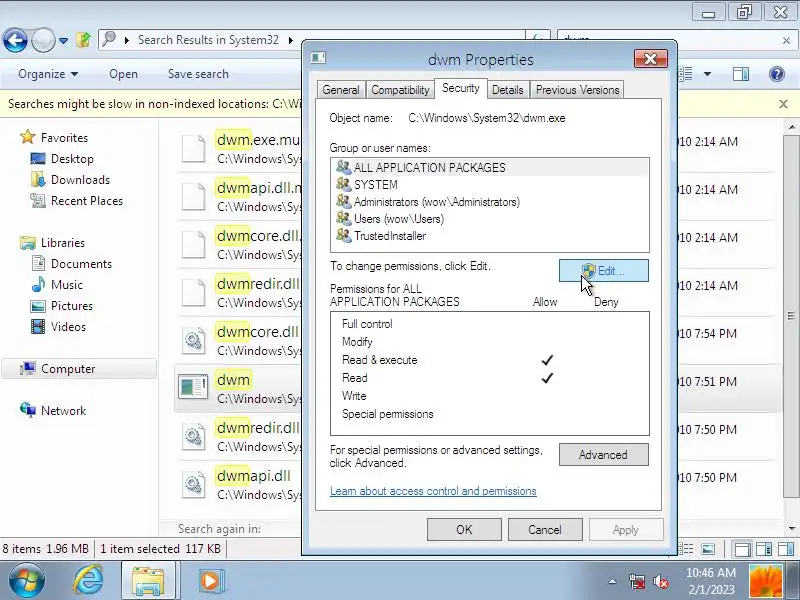Image resolution: width=800 pixels, height=600 pixels.
Task: Open Documents library in navigation pane
Action: click(x=81, y=264)
